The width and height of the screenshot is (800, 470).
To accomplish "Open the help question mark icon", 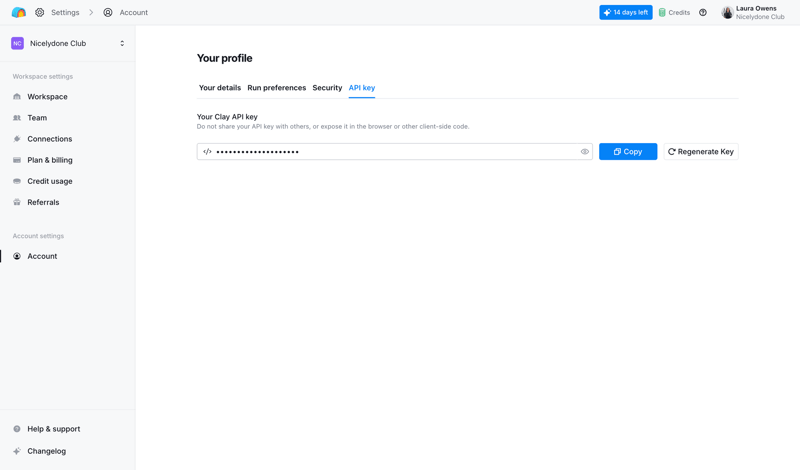I will click(x=703, y=12).
